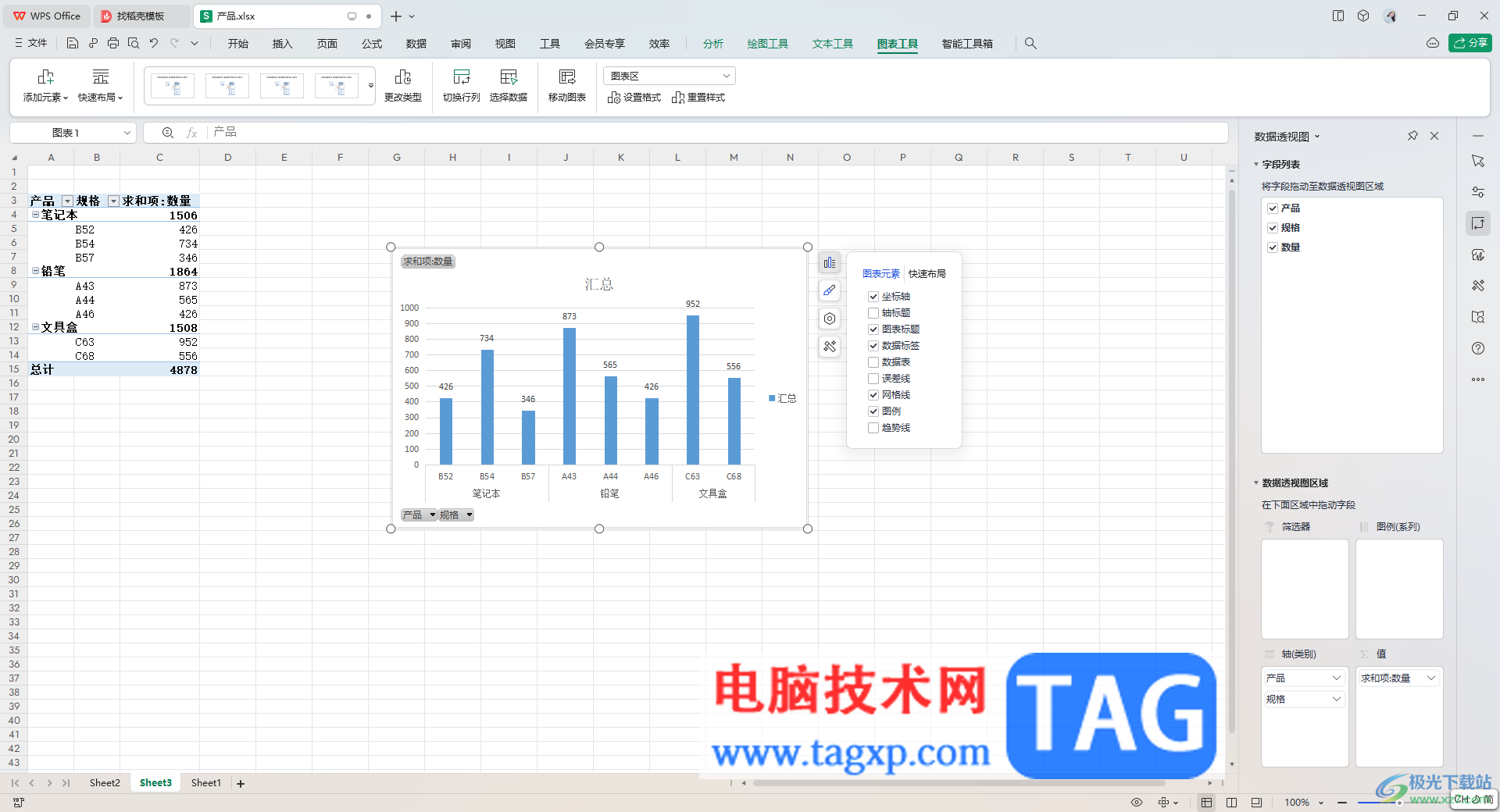This screenshot has height=812, width=1500.
Task: Open the Name Box dropdown arrow
Action: (x=127, y=133)
